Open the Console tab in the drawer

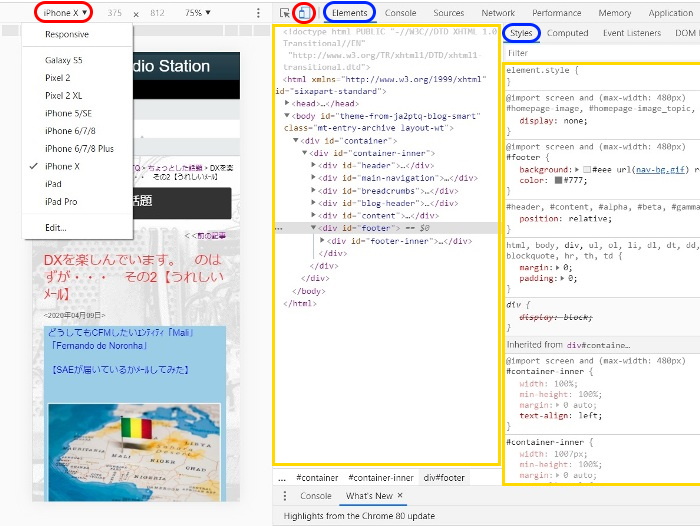[316, 496]
